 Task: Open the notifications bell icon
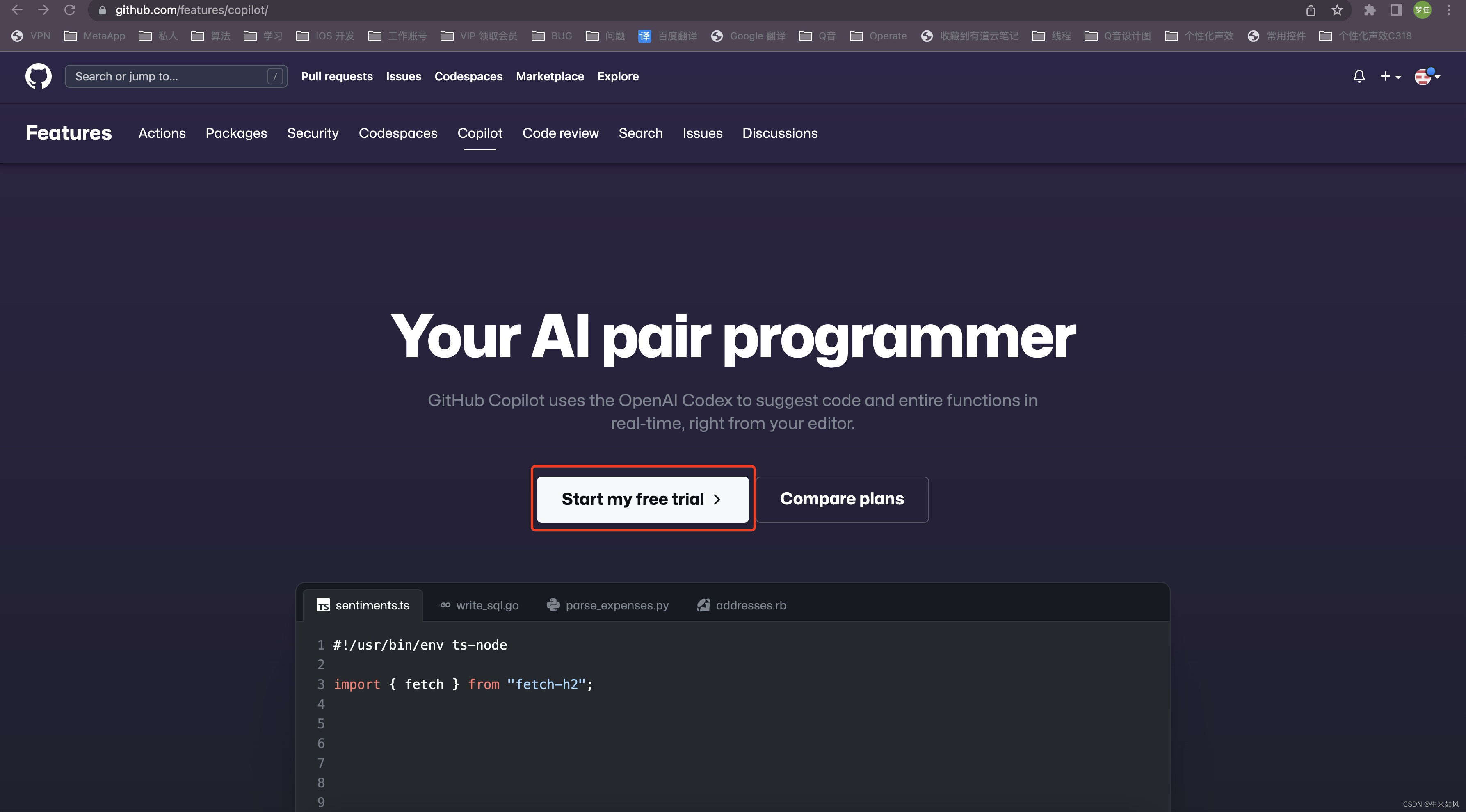(1359, 76)
